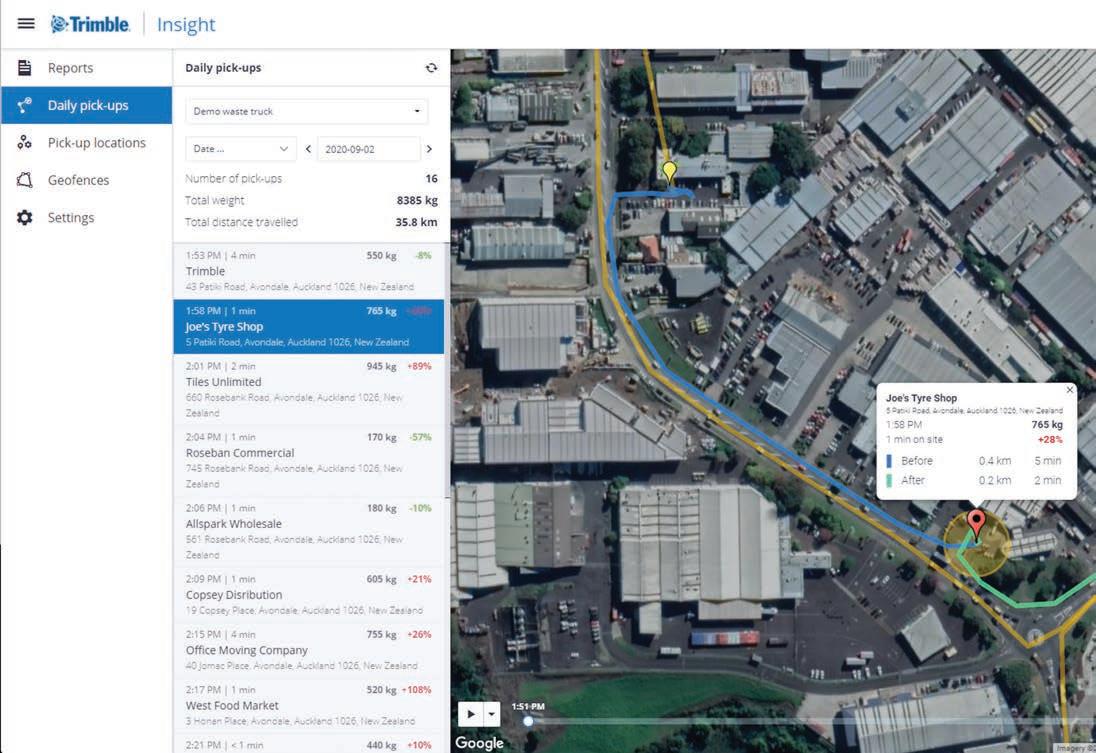Click the Reports document icon
The height and width of the screenshot is (753, 1096).
click(x=24, y=68)
